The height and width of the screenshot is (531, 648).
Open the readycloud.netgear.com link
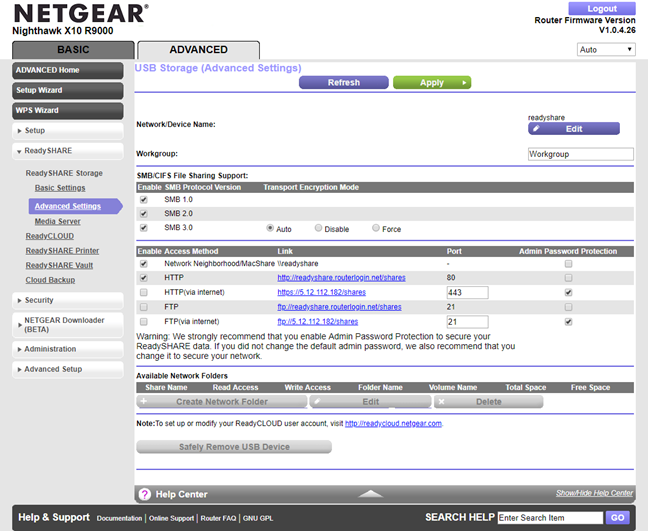click(393, 424)
